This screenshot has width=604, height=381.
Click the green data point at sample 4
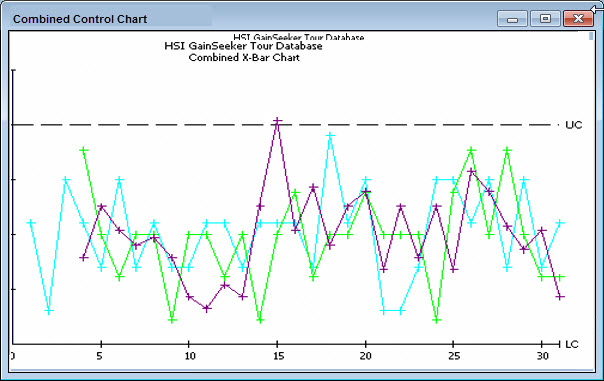84,150
